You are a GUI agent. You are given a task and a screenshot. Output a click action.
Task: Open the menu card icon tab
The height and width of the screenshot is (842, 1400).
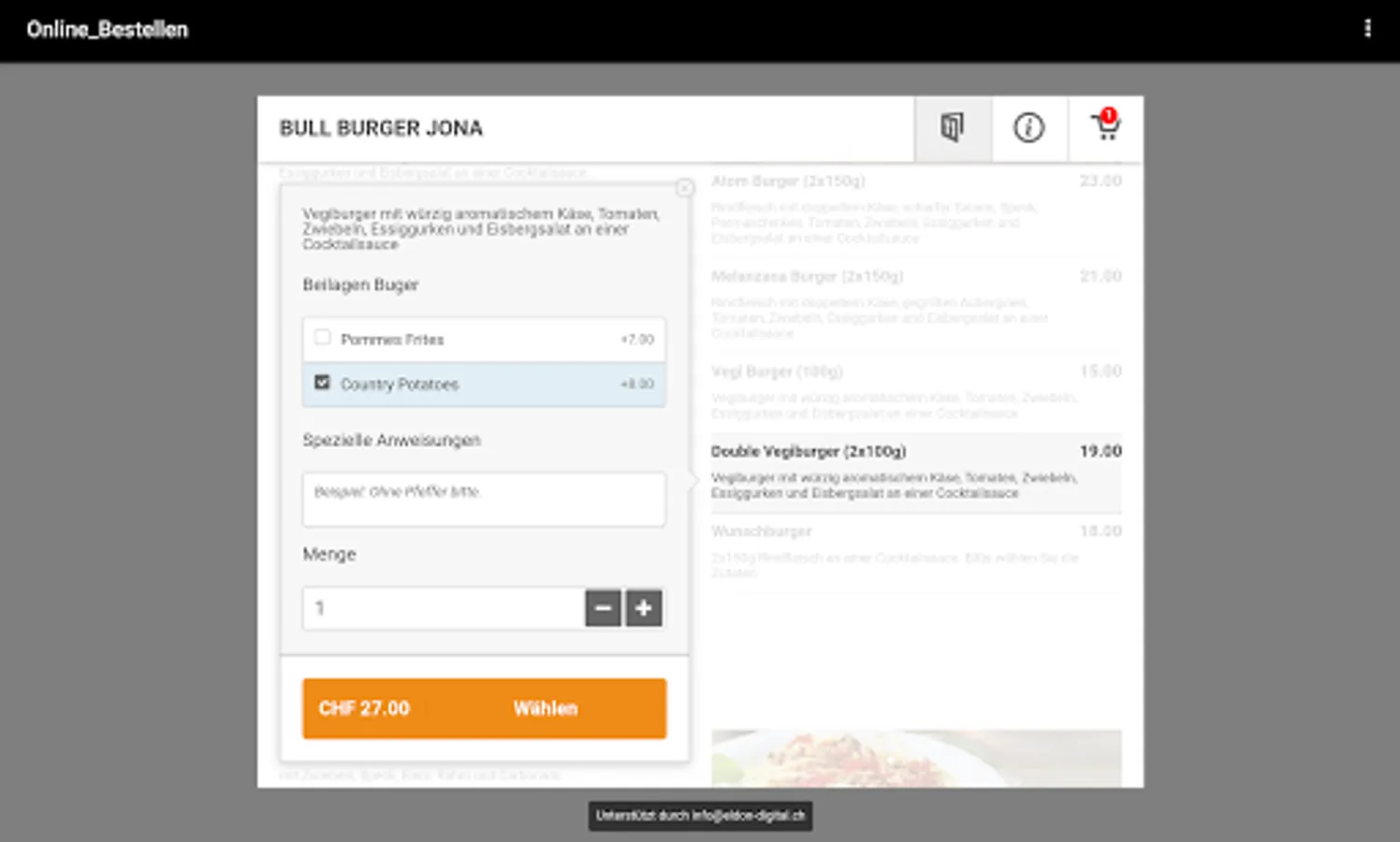click(953, 128)
